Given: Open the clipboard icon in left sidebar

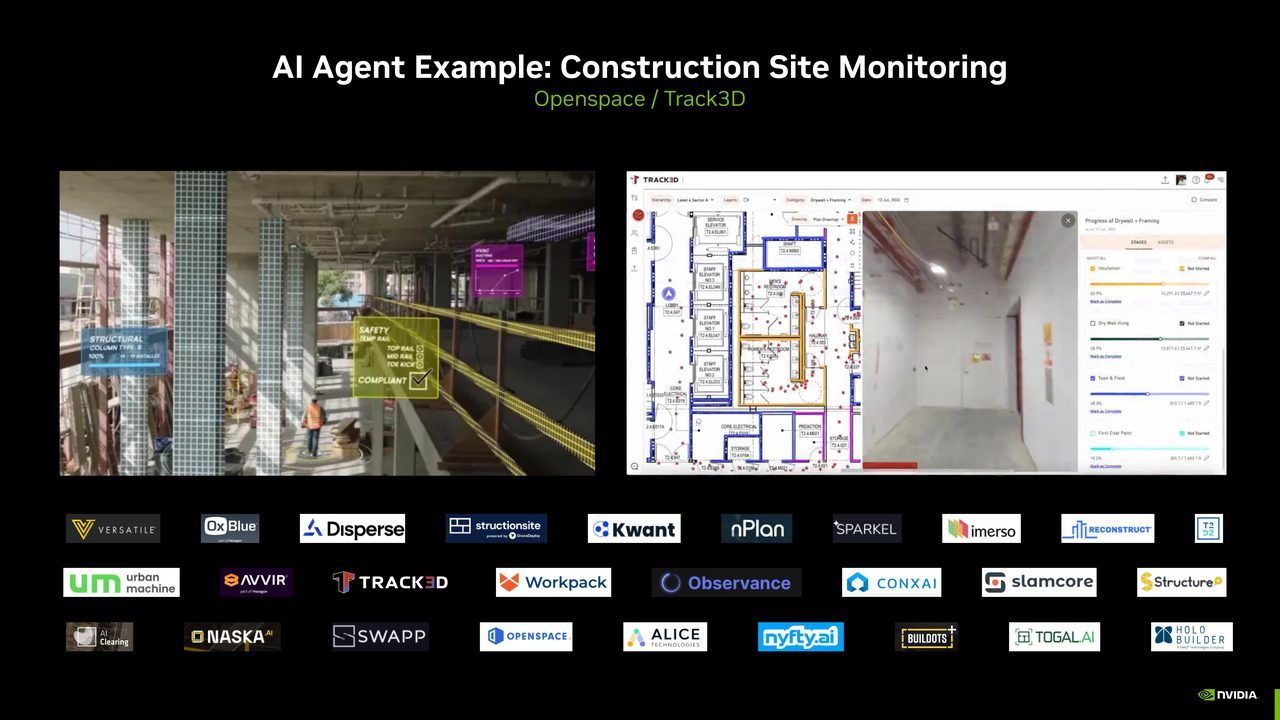Looking at the screenshot, I should (x=635, y=251).
